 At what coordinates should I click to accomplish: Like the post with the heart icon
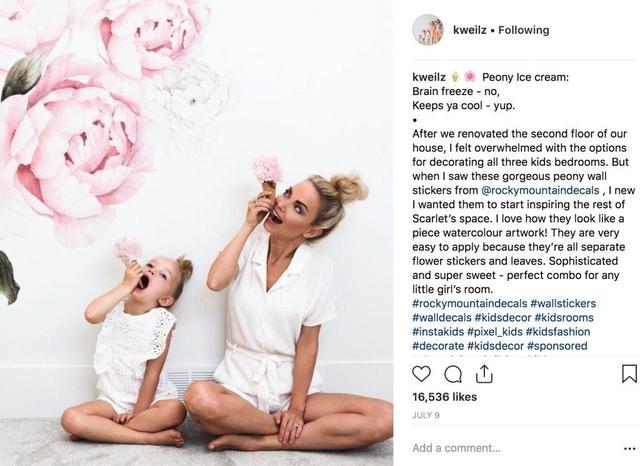(421, 374)
